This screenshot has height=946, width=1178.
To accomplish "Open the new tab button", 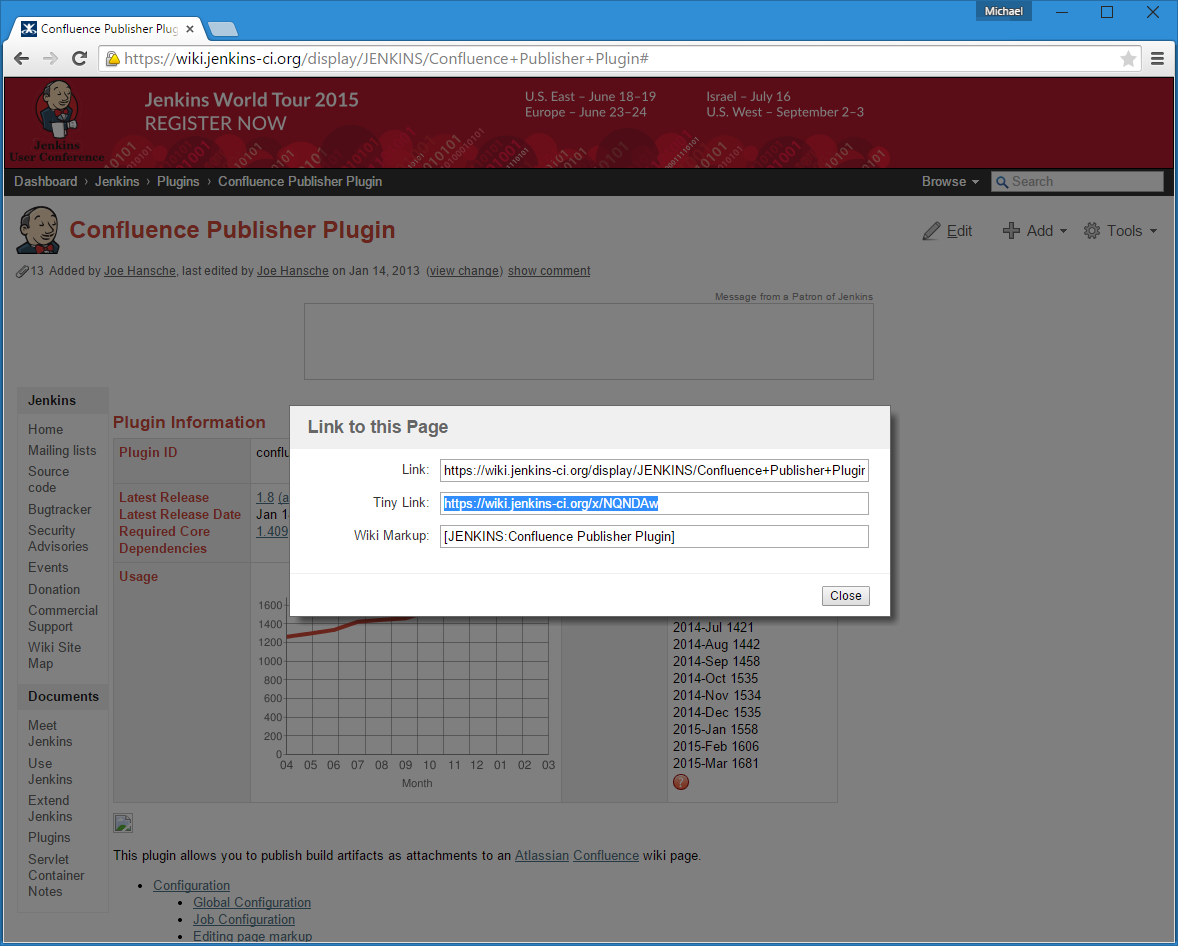I will click(x=222, y=29).
